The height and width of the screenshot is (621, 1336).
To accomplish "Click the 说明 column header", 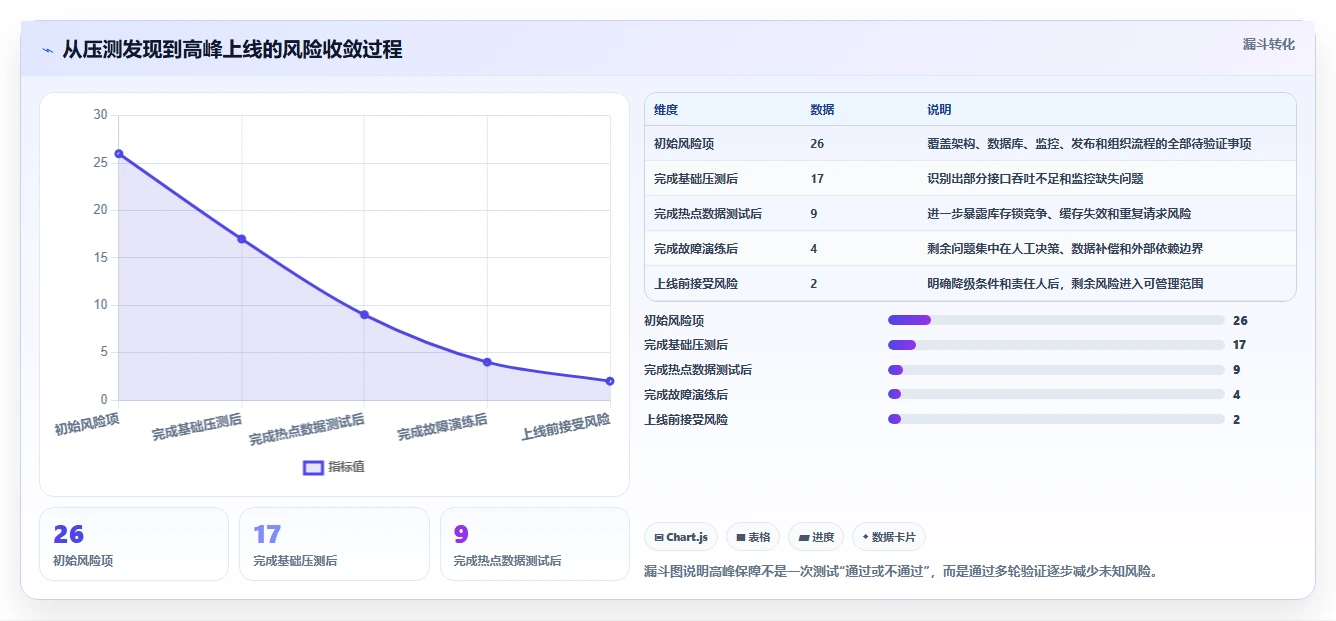I will point(939,110).
